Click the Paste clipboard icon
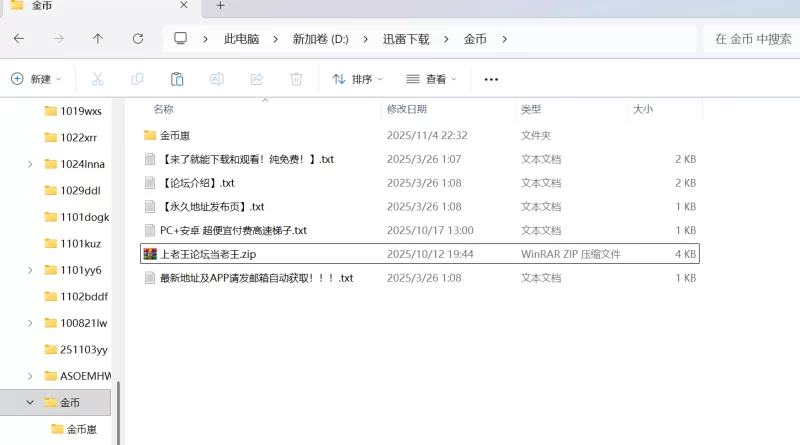 tap(177, 79)
